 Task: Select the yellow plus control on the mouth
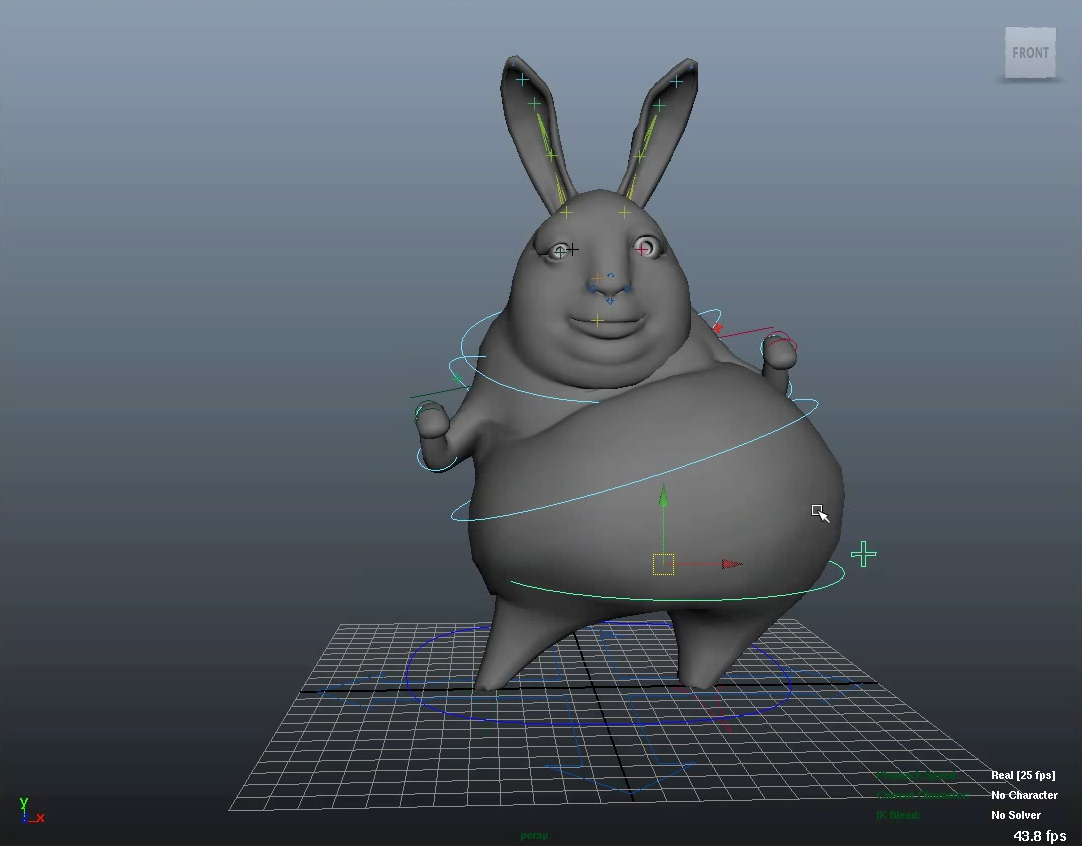598,320
